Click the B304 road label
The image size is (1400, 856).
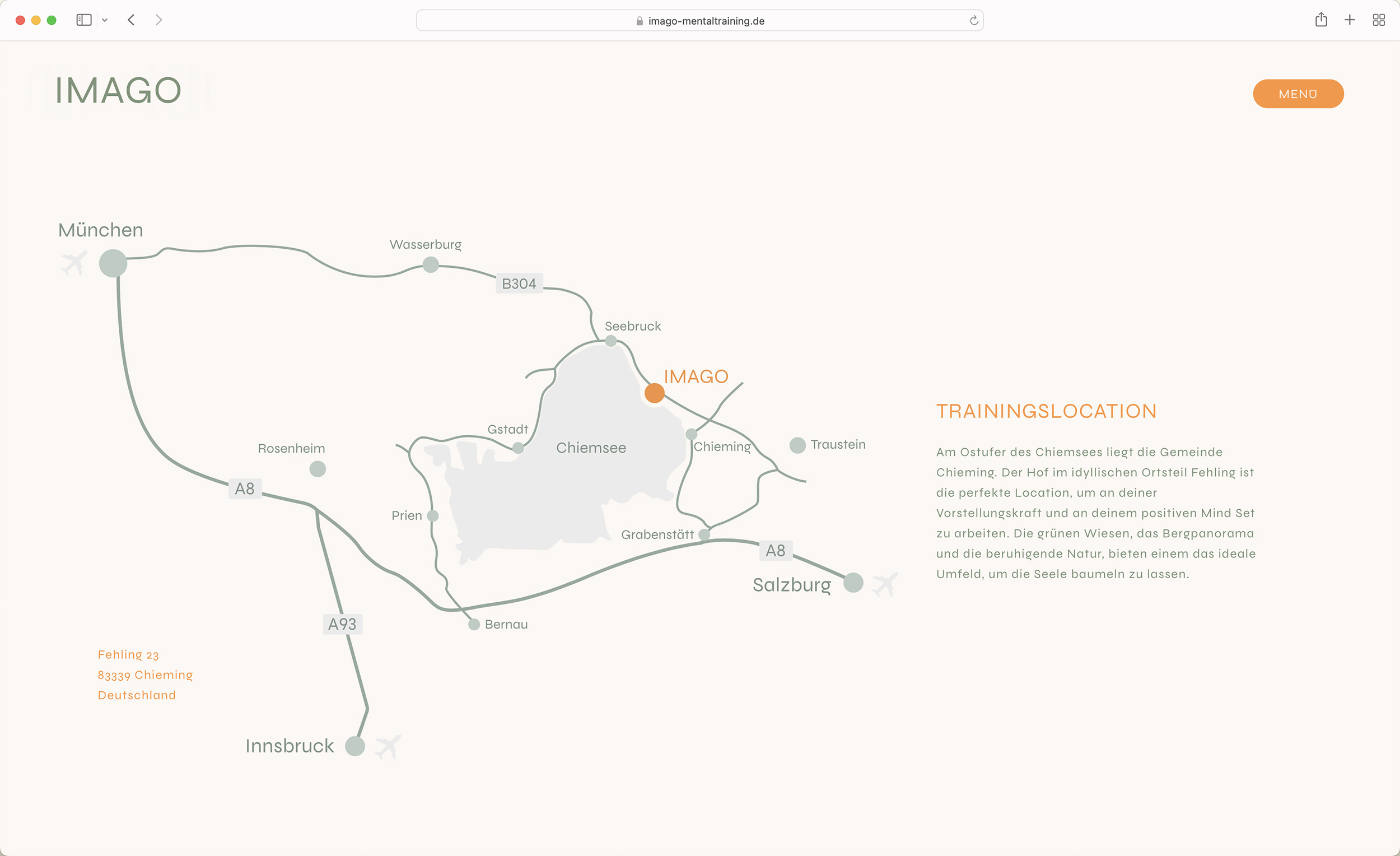click(519, 283)
